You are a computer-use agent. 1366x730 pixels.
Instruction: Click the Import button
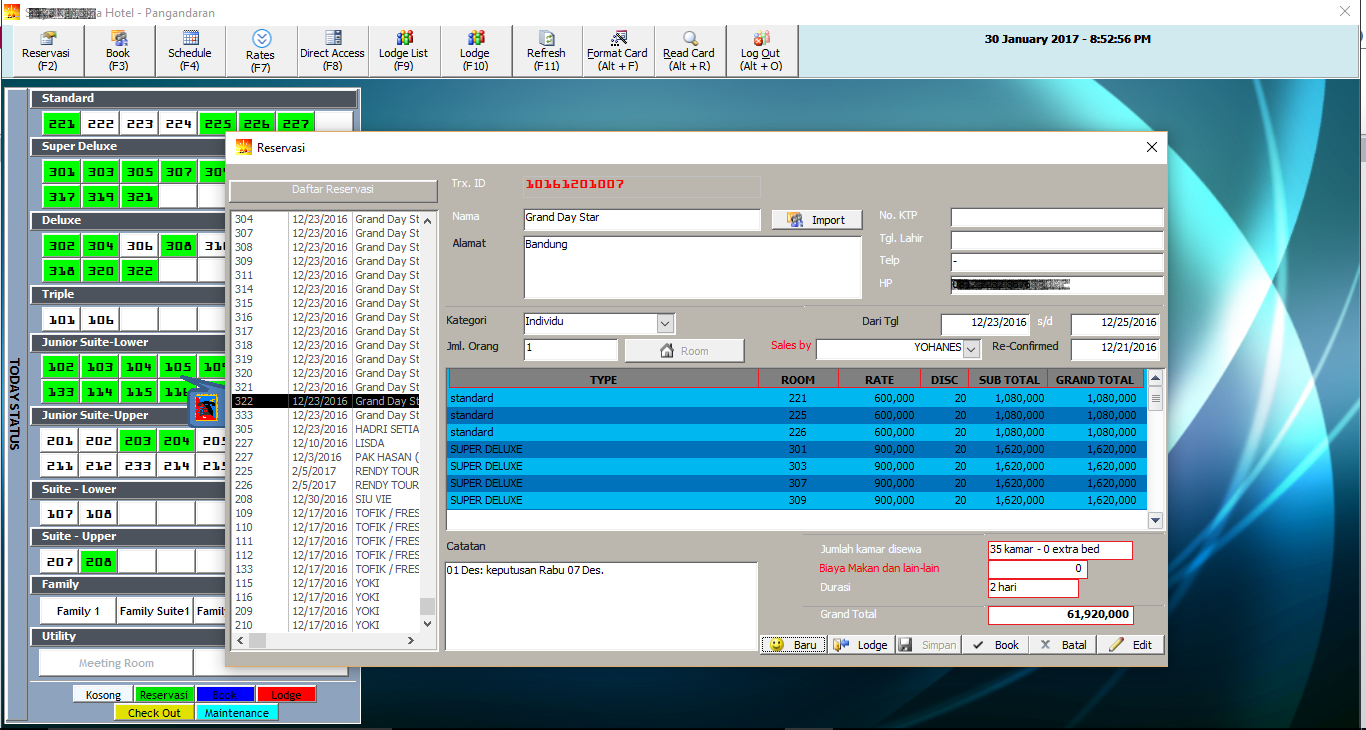click(x=816, y=220)
